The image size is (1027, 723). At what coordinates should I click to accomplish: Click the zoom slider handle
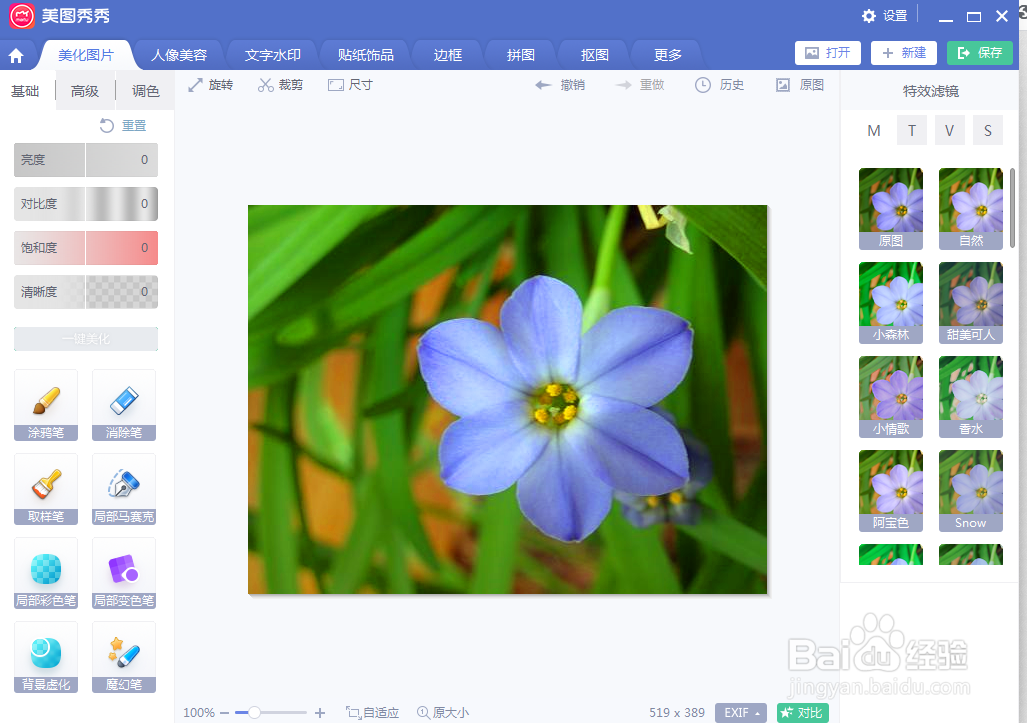[x=254, y=713]
